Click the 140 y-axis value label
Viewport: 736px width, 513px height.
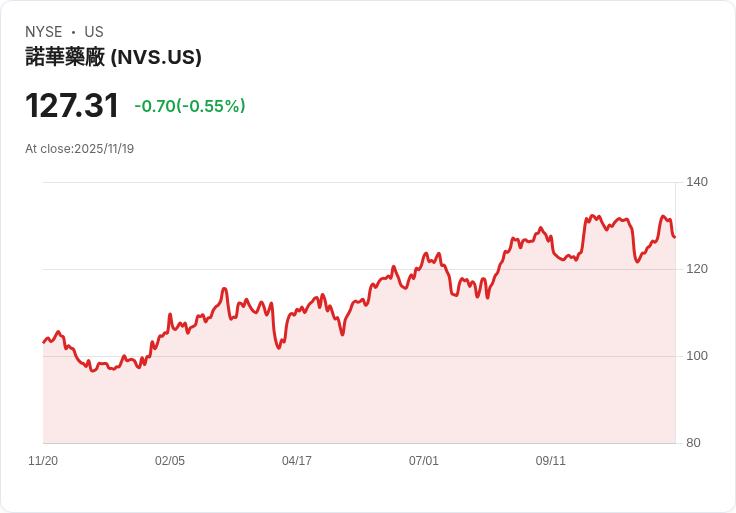point(697,182)
